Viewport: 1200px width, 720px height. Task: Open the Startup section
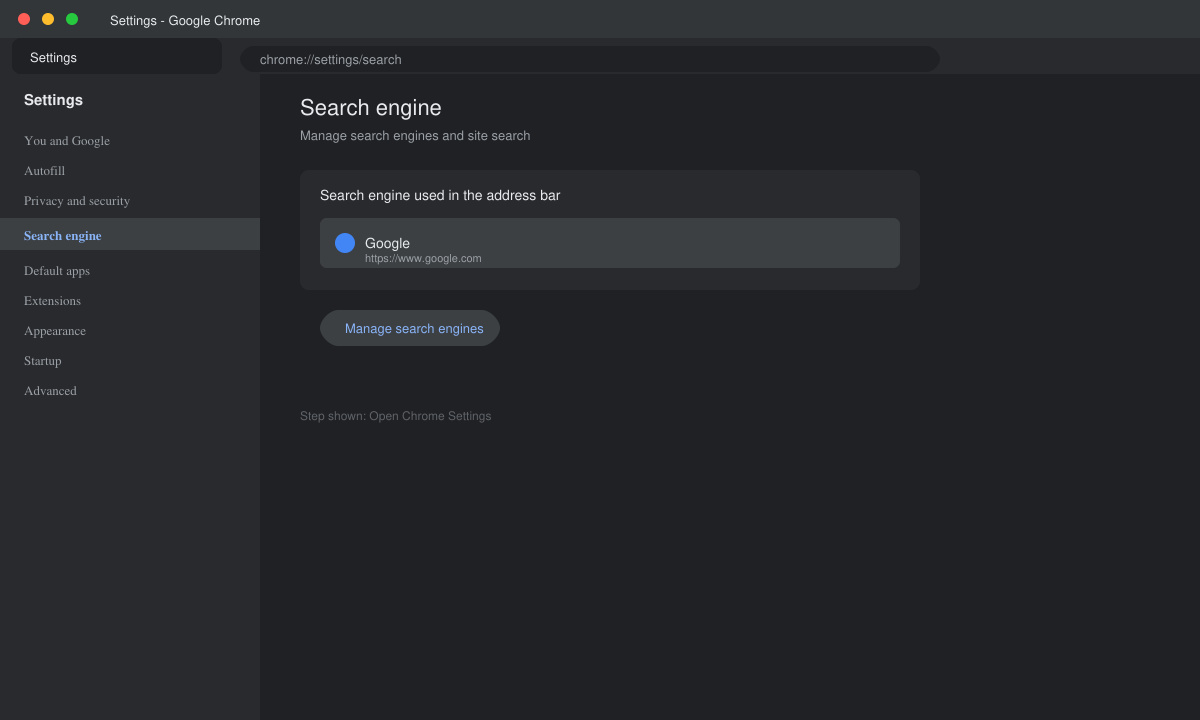pyautogui.click(x=43, y=361)
